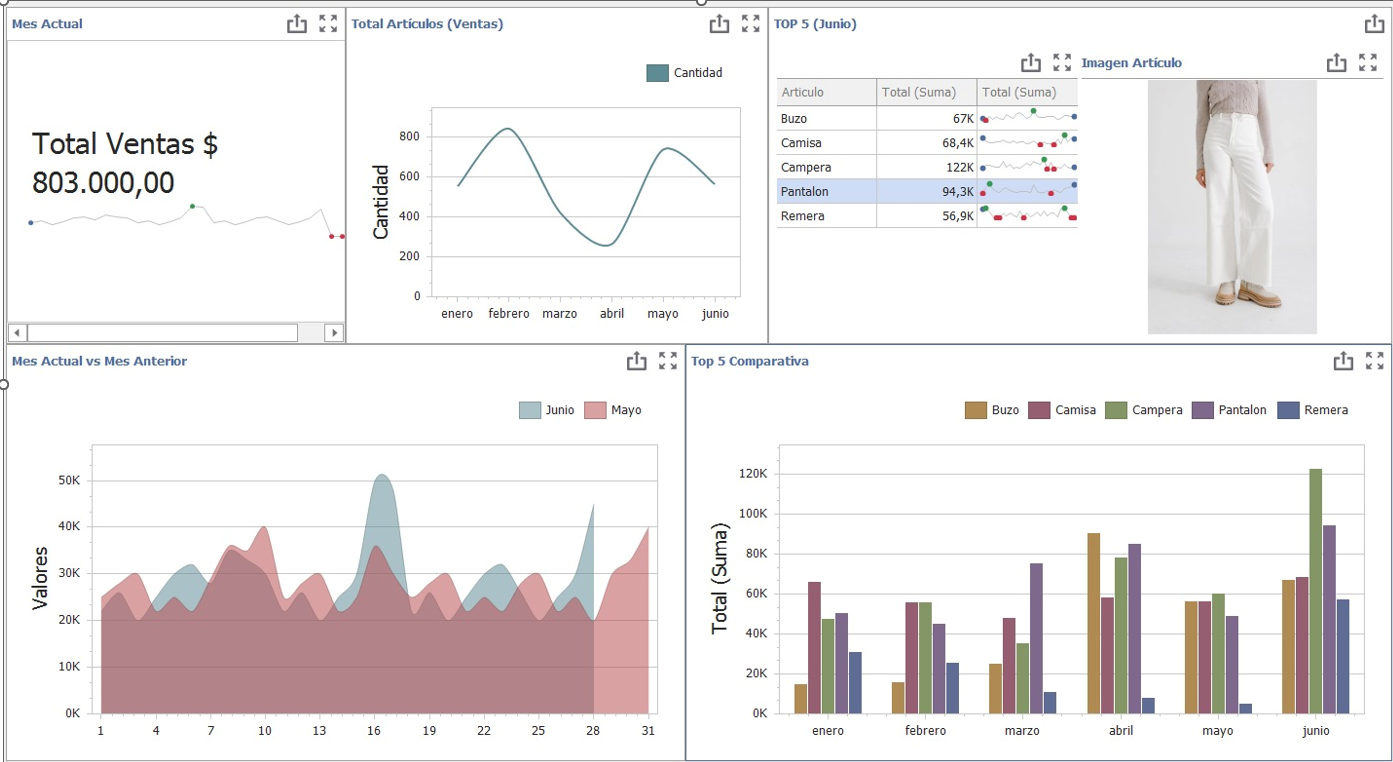This screenshot has width=1393, height=762.
Task: Export the Mes Actual vs Mes Anterior chart
Action: 636,361
